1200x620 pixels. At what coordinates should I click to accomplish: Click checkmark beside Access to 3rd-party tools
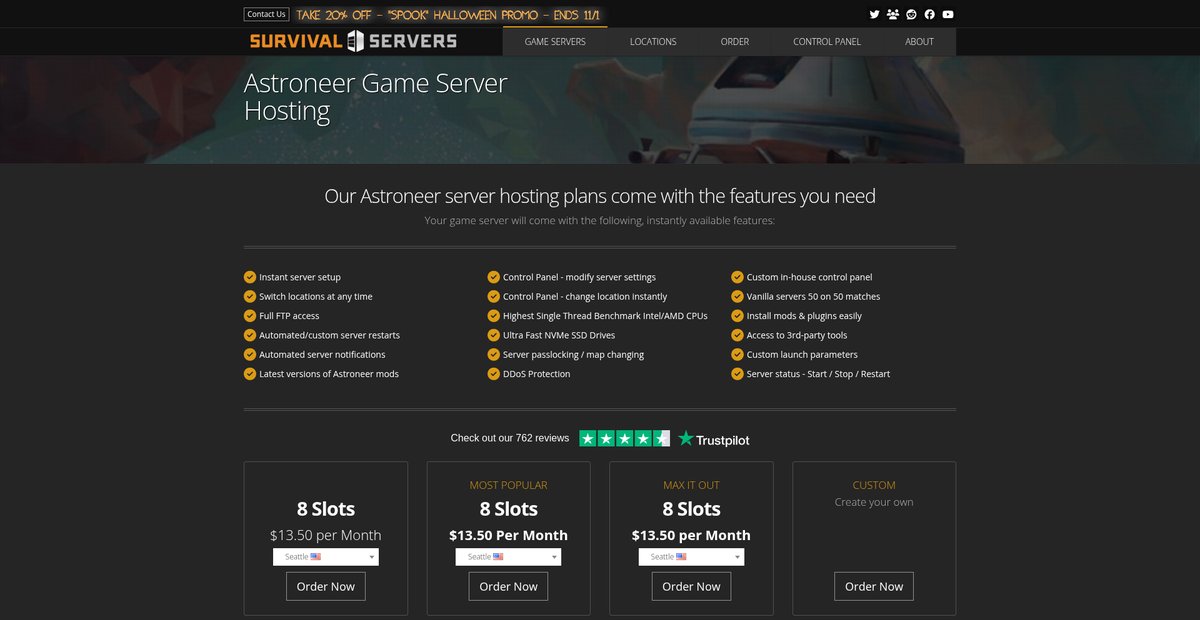[x=738, y=335]
